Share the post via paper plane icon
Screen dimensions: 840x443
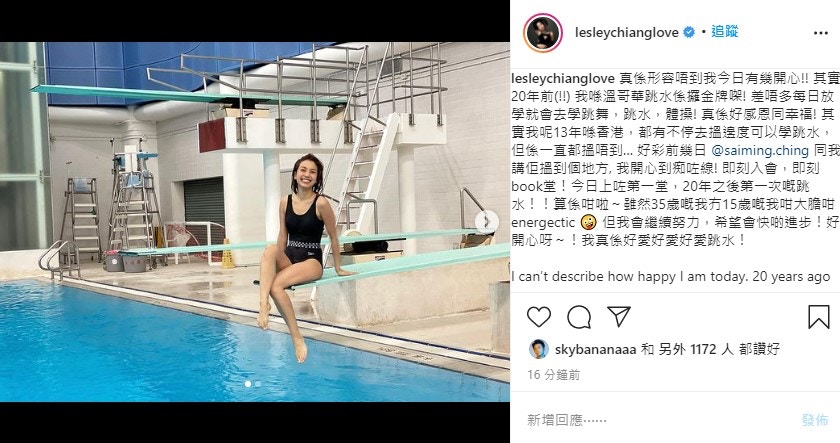(619, 317)
